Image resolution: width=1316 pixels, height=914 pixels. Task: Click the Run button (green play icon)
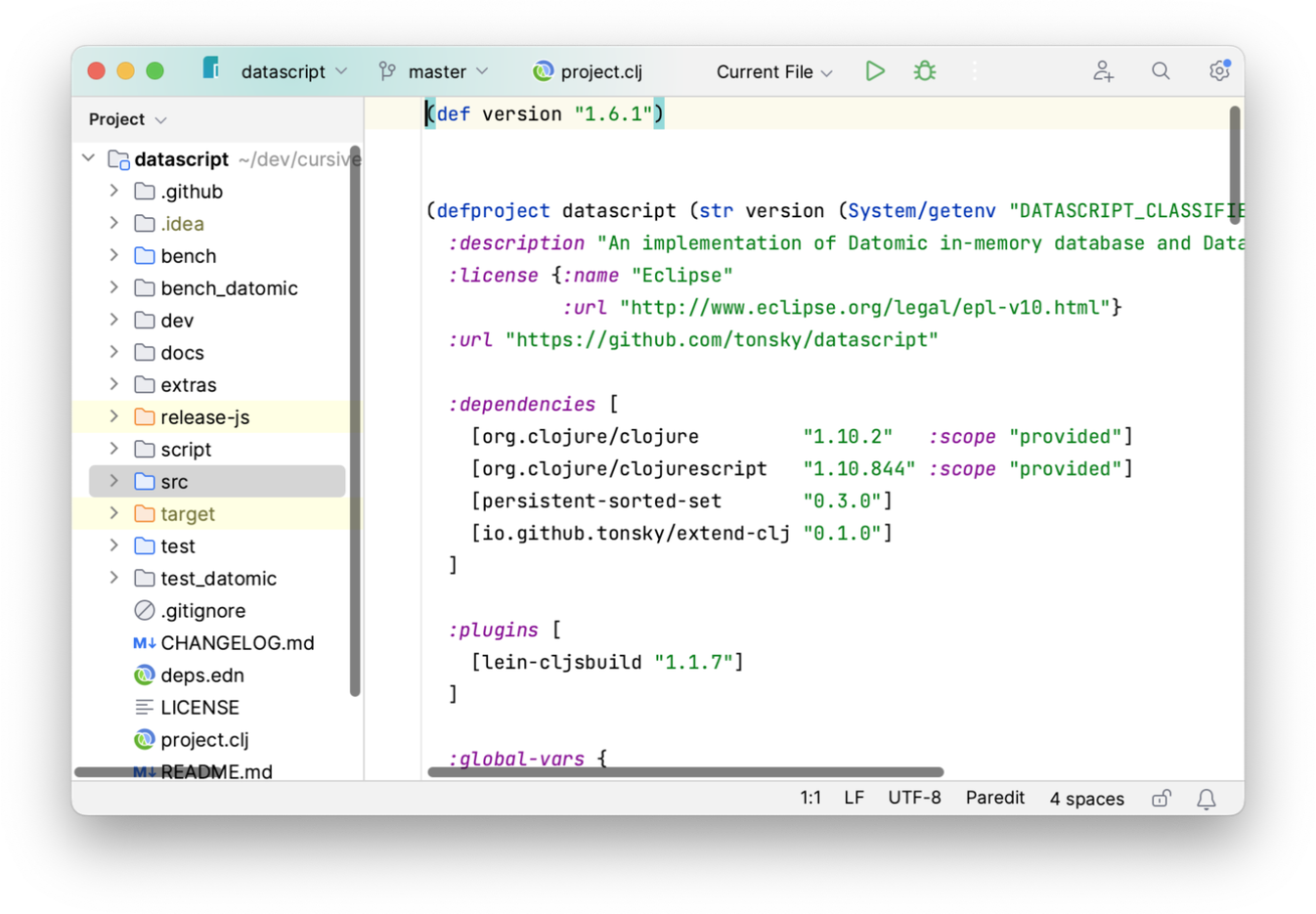point(875,70)
